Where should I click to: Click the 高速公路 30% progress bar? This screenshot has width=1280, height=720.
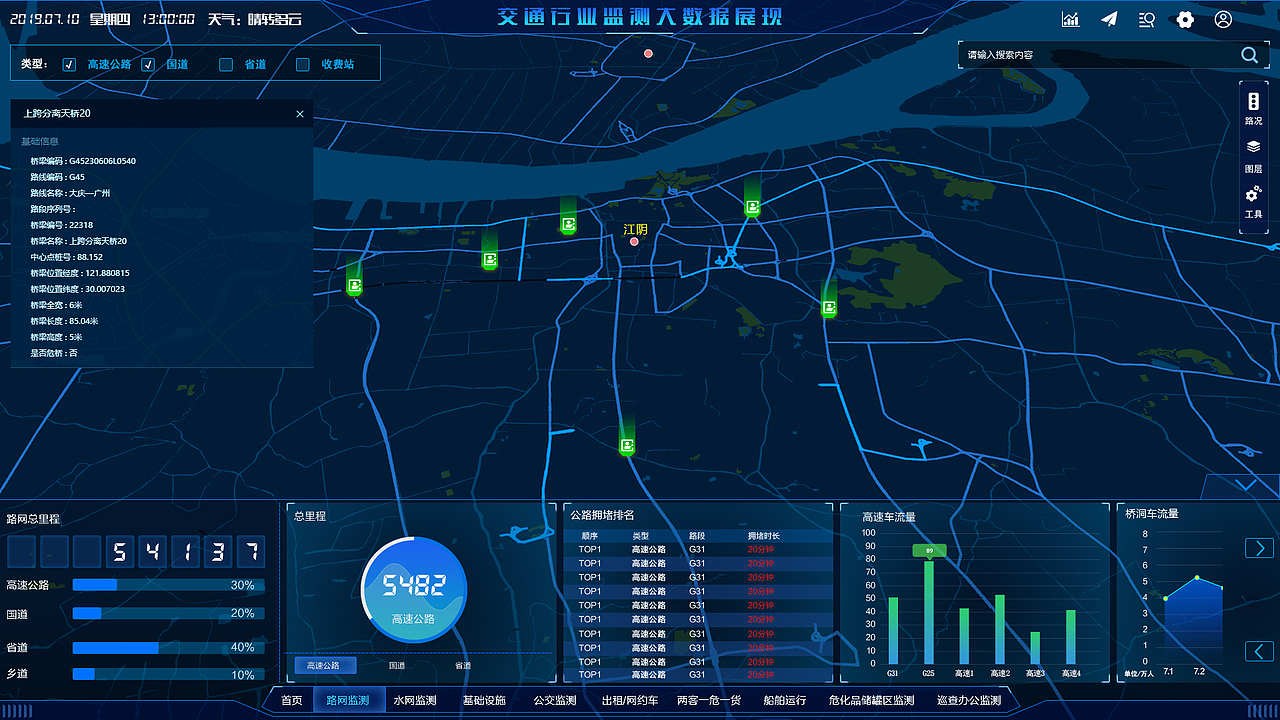coord(169,585)
